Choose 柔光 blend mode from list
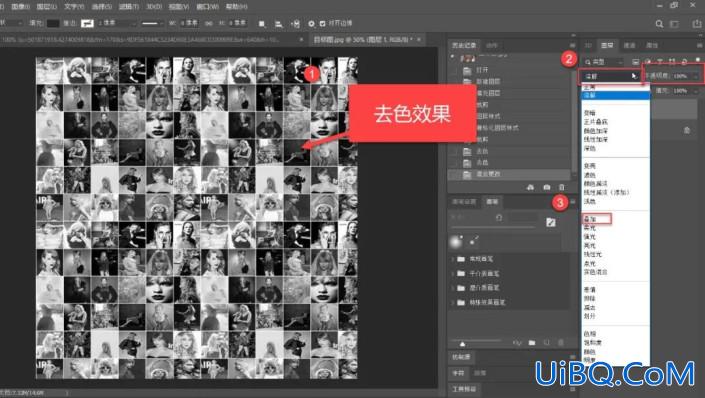This screenshot has height=398, width=705. (x=590, y=228)
